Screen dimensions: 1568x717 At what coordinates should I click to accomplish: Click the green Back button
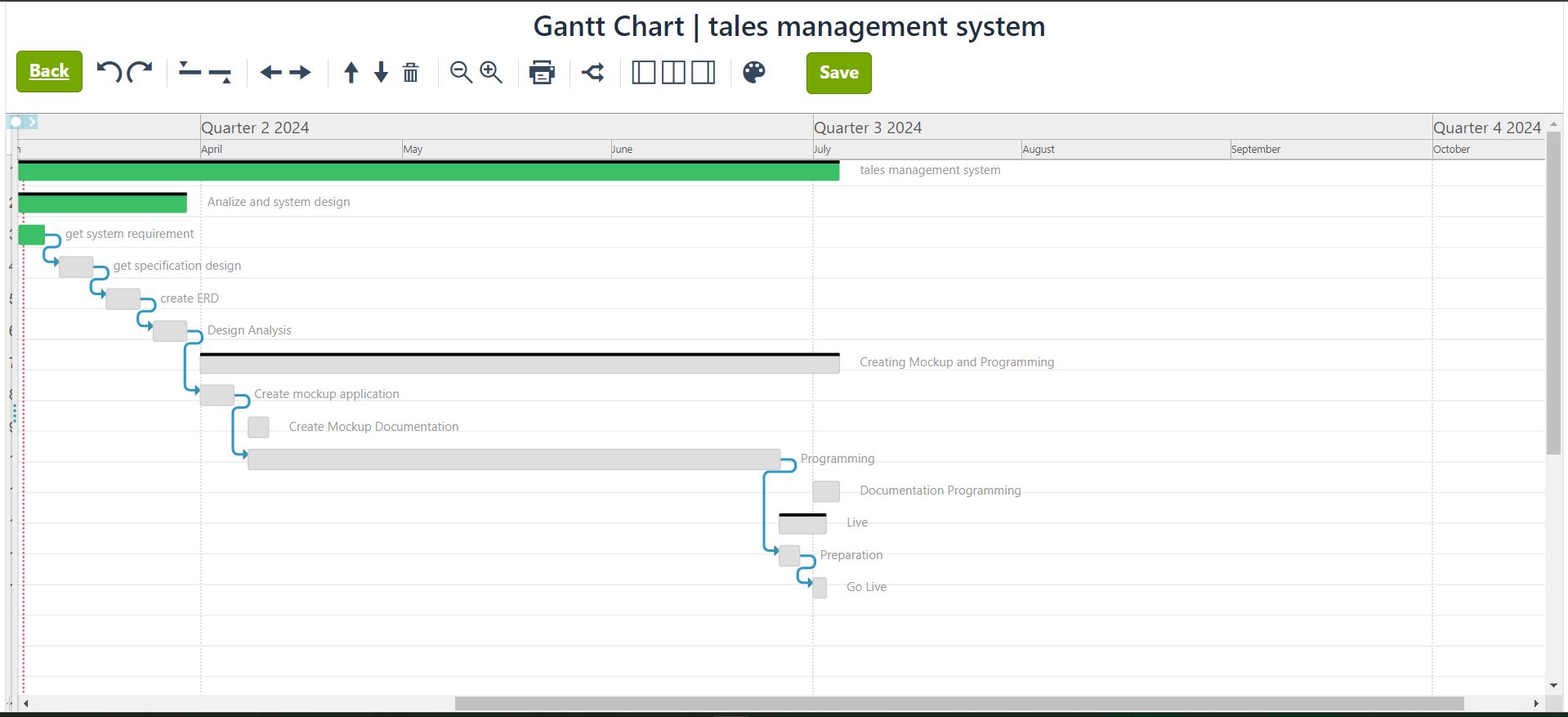pos(49,71)
